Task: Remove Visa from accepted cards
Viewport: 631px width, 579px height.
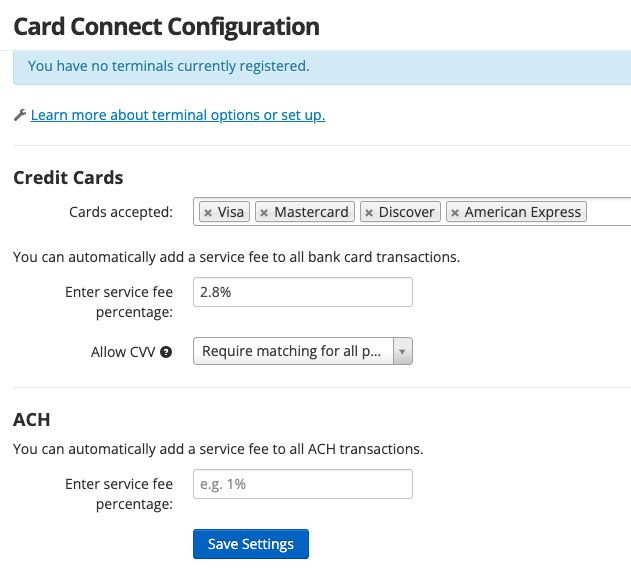Action: click(208, 212)
